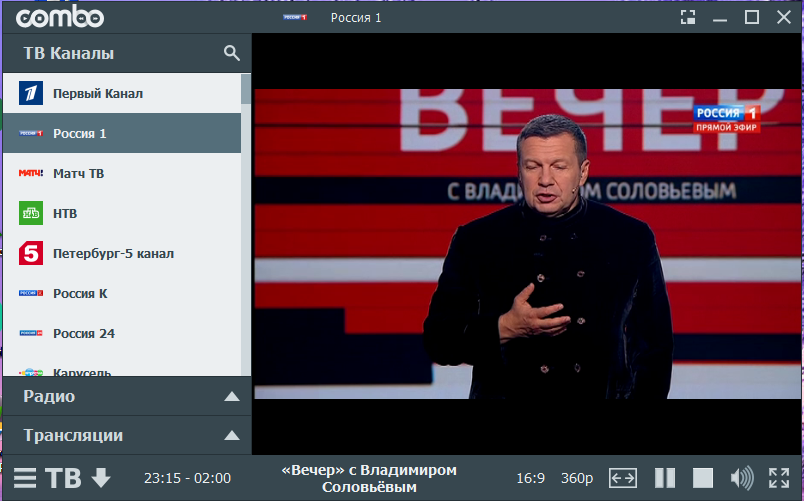The height and width of the screenshot is (501, 804).
Task: Toggle the fit-width stretch icon
Action: coord(623,478)
